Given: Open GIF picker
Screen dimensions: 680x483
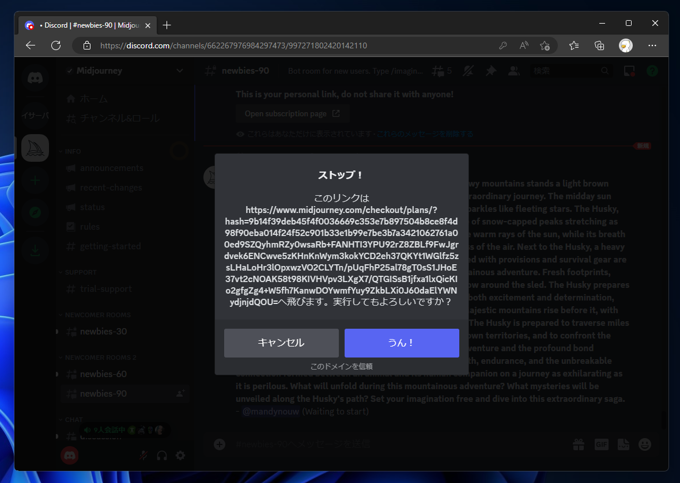Looking at the screenshot, I should (601, 444).
